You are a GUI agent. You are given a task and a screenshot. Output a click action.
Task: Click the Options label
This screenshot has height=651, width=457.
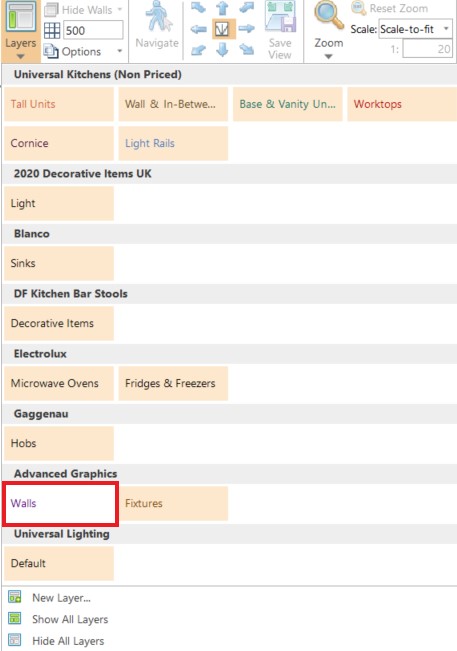[81, 51]
